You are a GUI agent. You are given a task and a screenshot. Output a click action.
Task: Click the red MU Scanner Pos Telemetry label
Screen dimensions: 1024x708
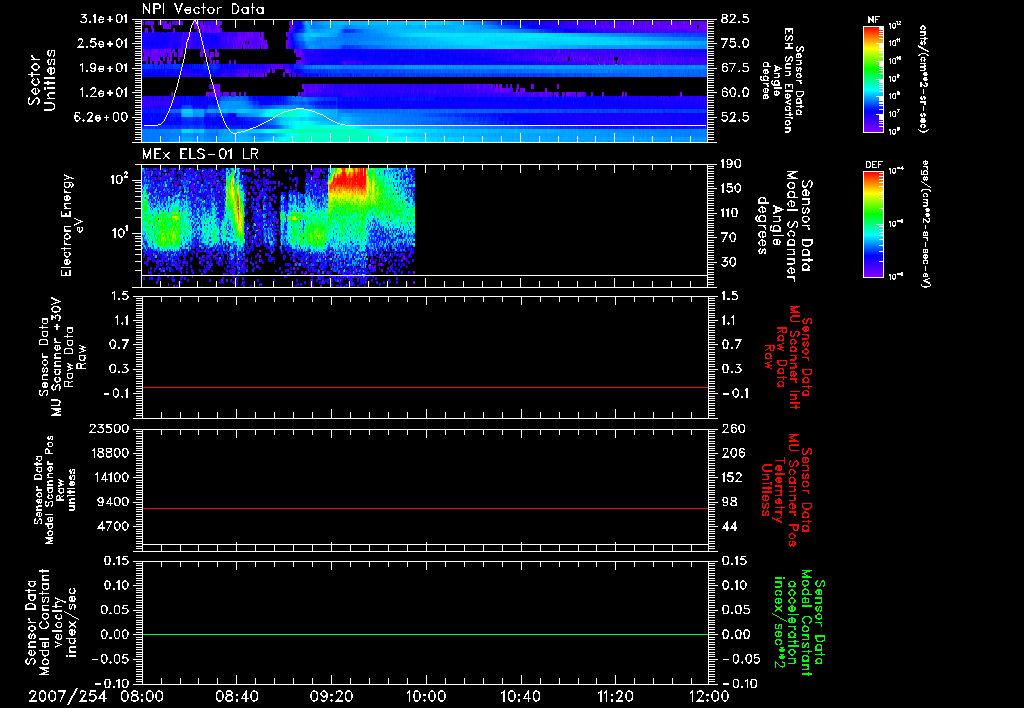(786, 490)
